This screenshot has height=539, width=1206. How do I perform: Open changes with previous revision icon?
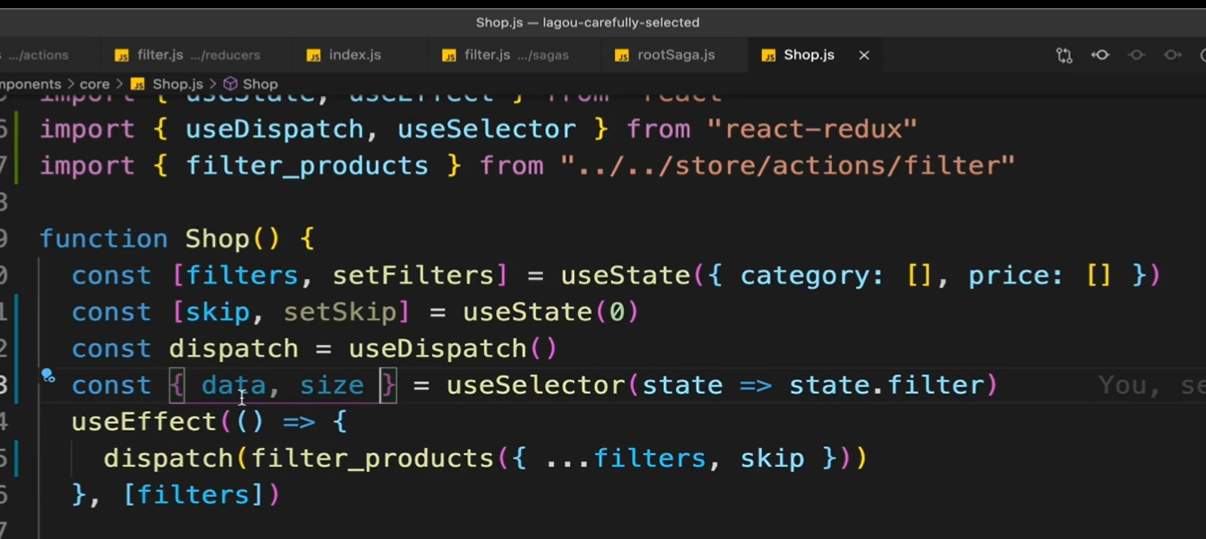pos(1100,55)
